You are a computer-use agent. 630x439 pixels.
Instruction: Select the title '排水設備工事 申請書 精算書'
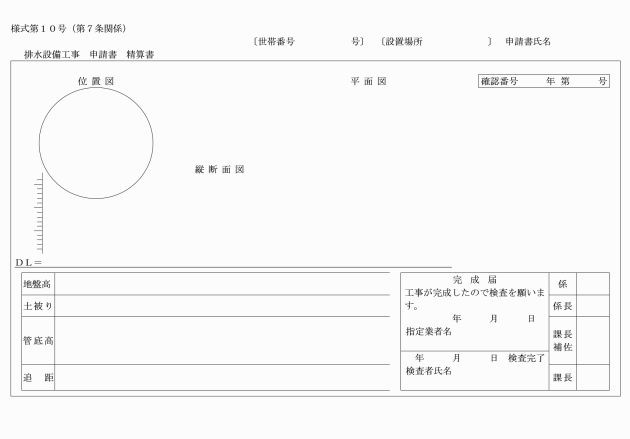89,55
